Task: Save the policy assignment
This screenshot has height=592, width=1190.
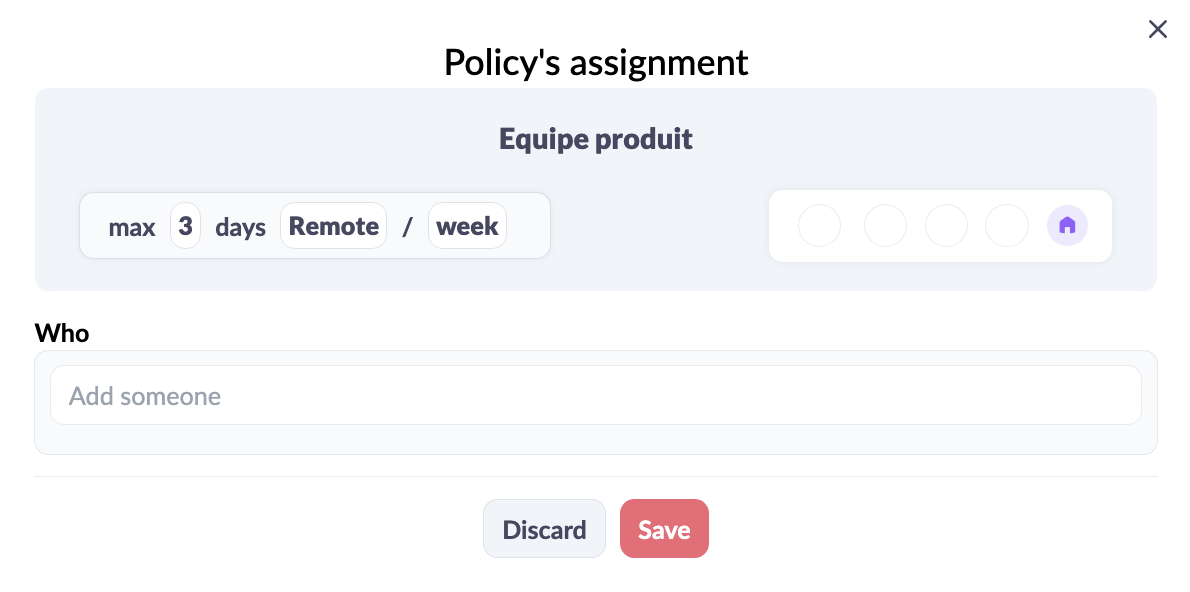Action: 664,529
